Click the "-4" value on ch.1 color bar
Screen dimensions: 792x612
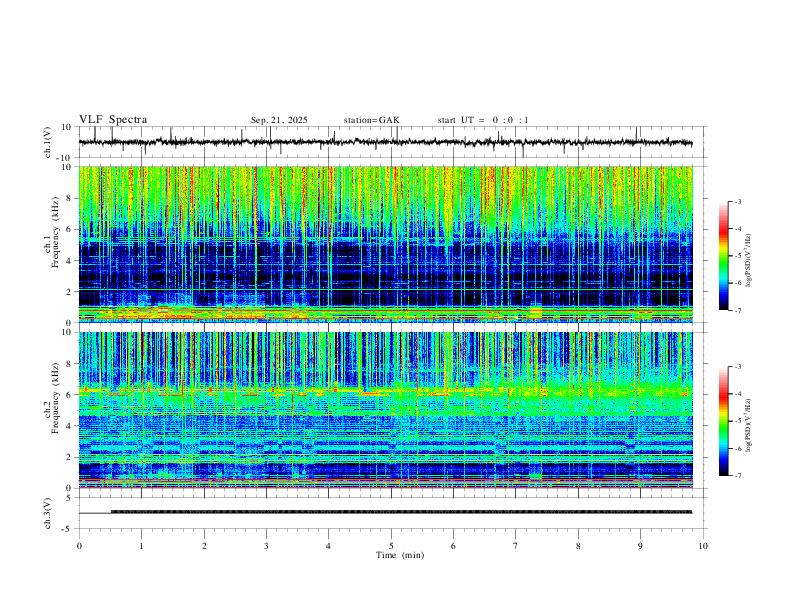(x=737, y=229)
